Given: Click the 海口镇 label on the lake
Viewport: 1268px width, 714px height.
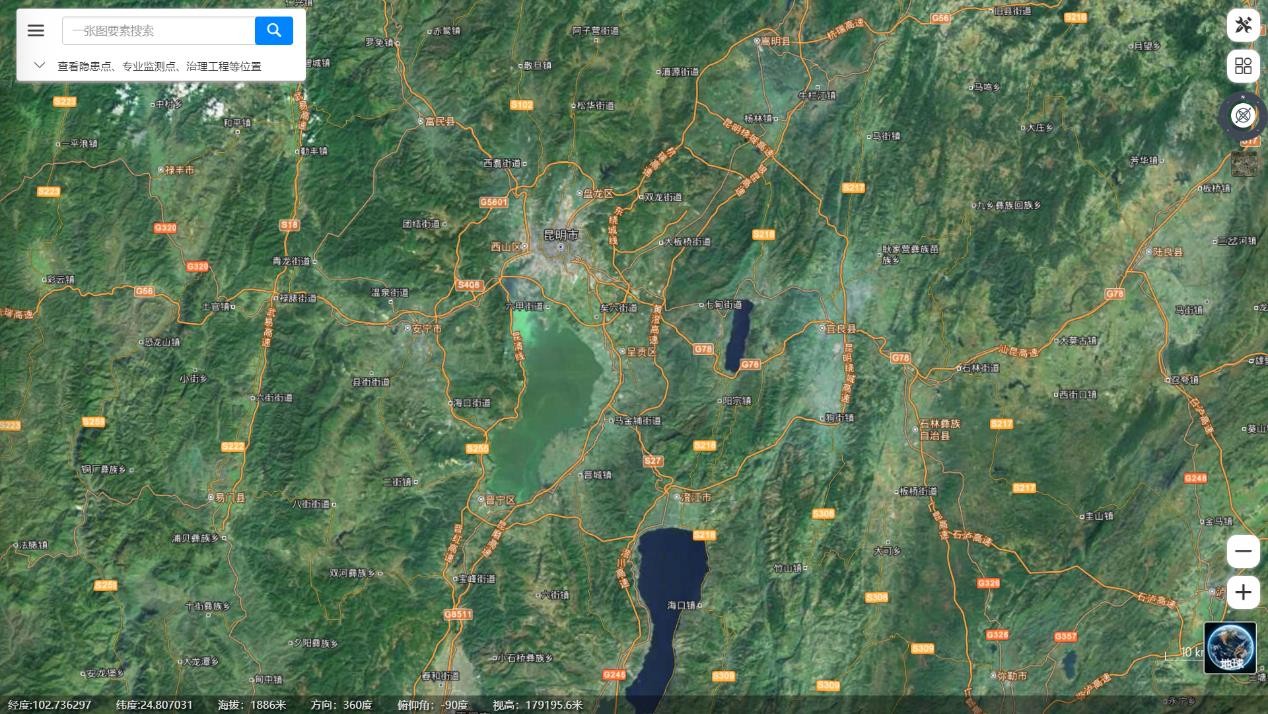Looking at the screenshot, I should coord(685,605).
